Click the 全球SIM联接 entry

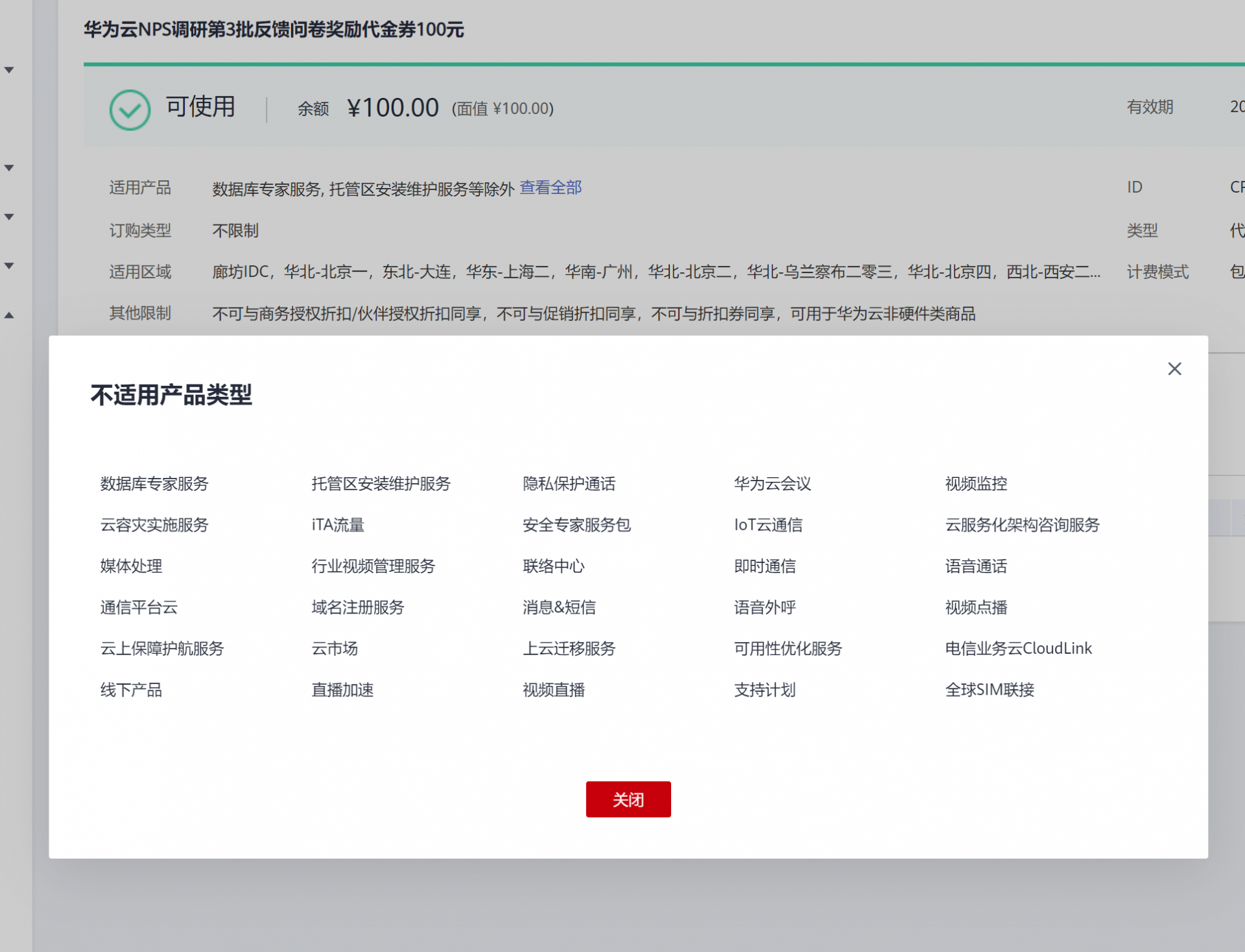pyautogui.click(x=990, y=690)
